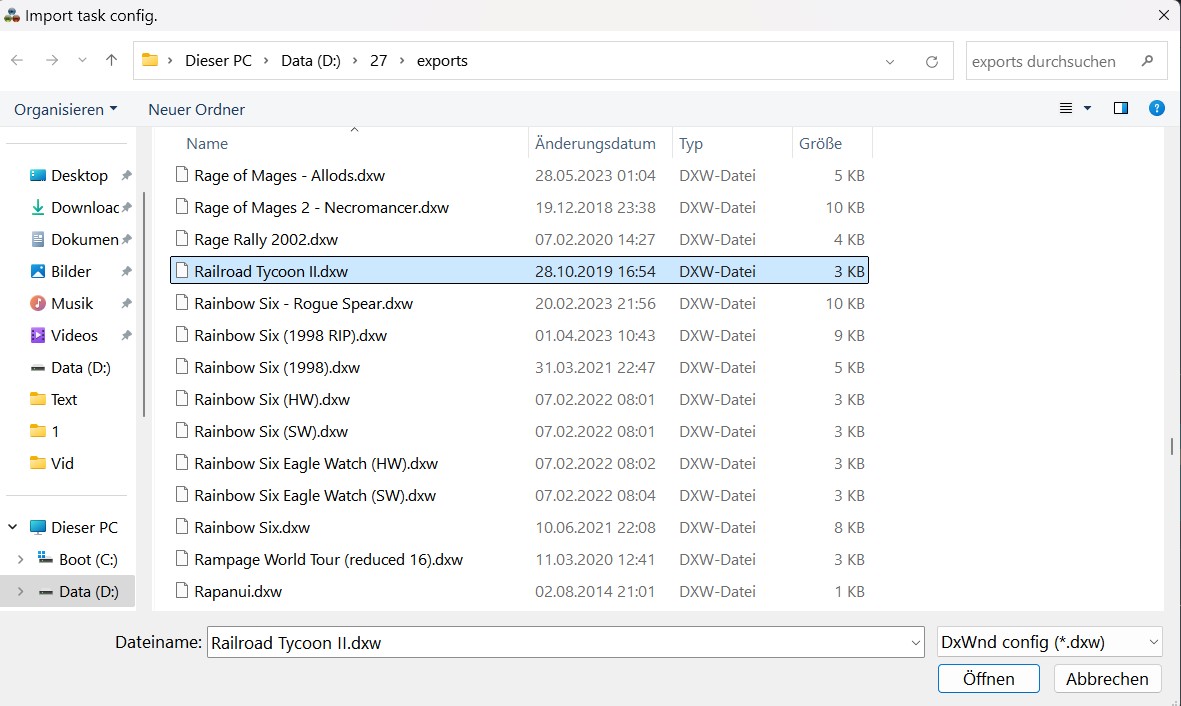
Task: Select Rainbow Six Eagle Watch (HW).dxw
Action: coord(519,463)
